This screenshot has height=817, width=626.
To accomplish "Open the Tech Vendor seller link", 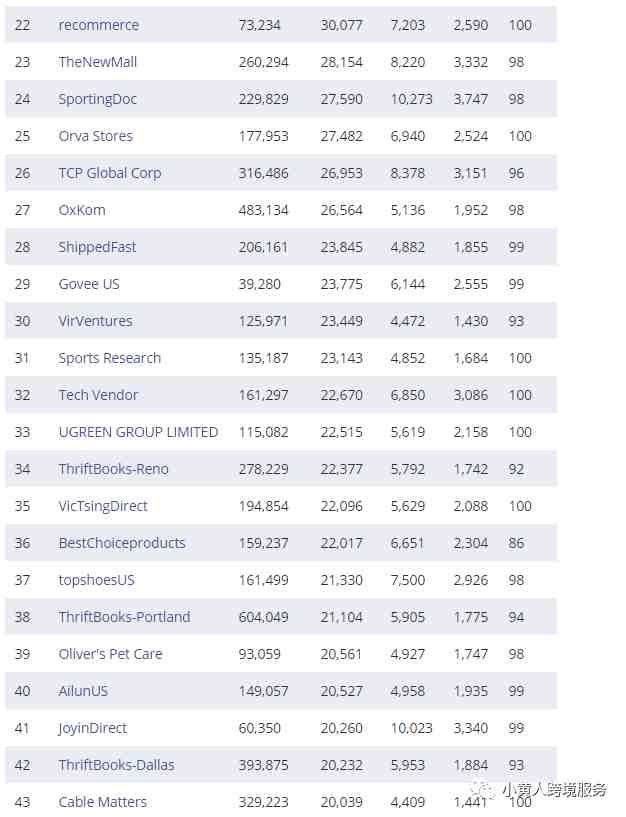I will click(x=98, y=395).
